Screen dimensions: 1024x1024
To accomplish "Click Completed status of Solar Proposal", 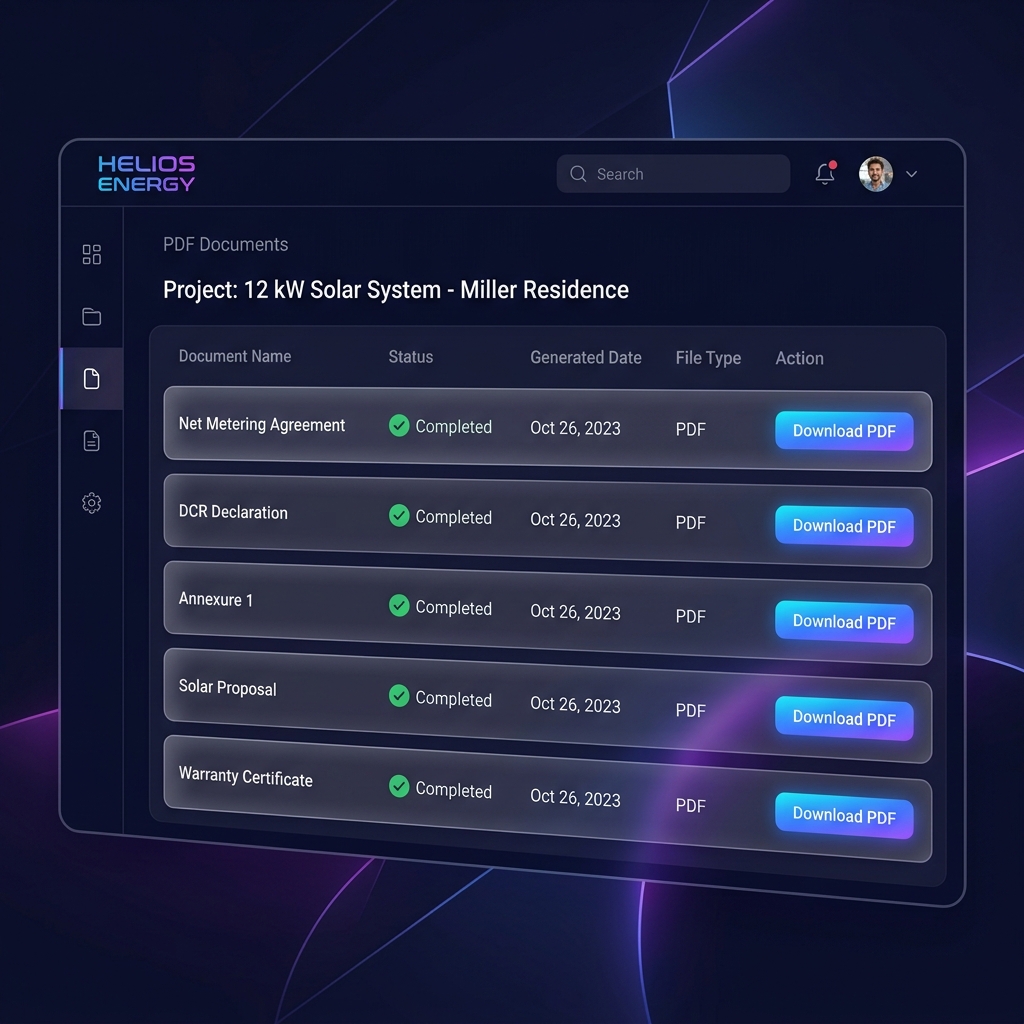I will 454,699.
